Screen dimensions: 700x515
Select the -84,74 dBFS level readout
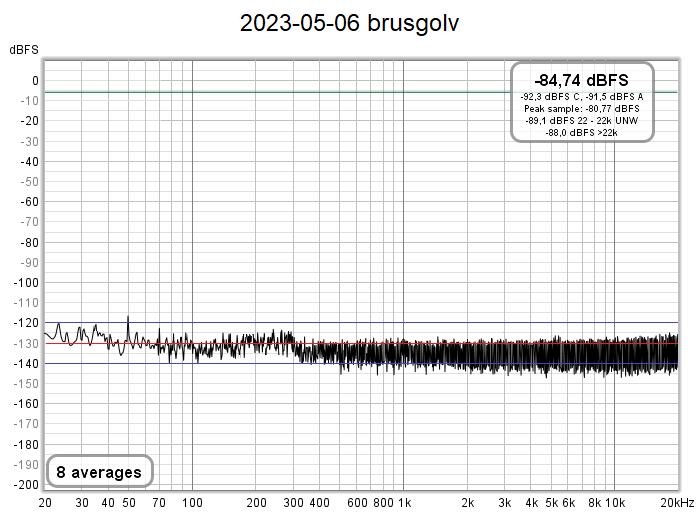pos(582,79)
